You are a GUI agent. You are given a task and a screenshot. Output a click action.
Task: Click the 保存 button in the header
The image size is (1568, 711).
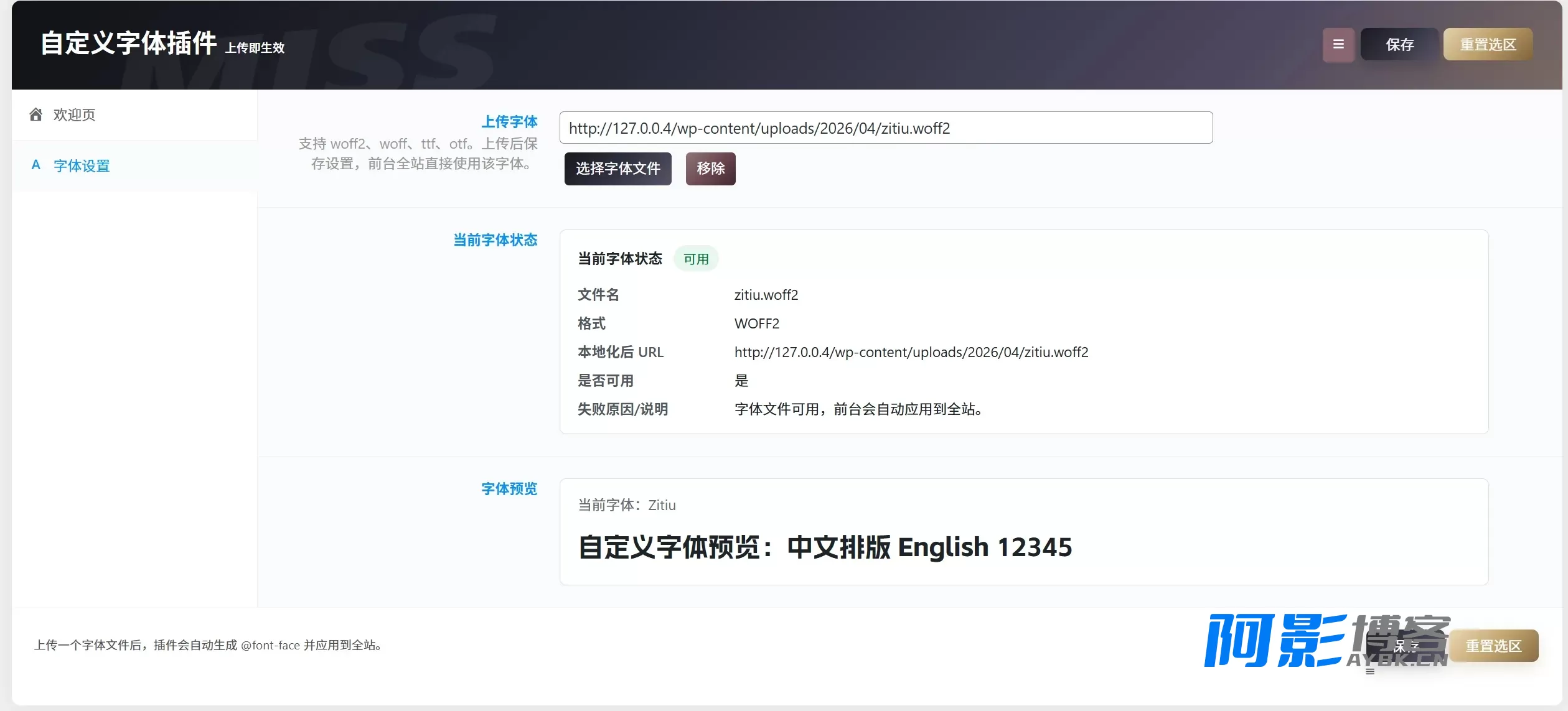pos(1400,45)
